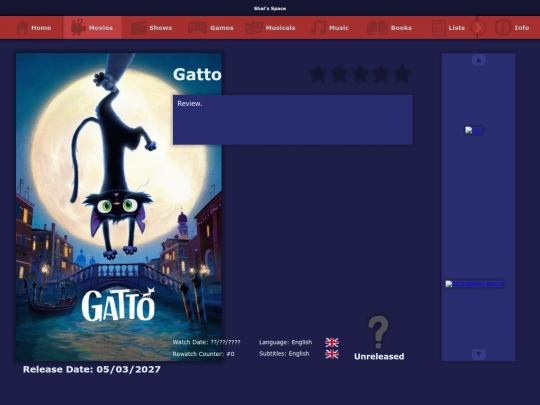Click the checklist icon beside Lists
The height and width of the screenshot is (405, 540).
439,28
